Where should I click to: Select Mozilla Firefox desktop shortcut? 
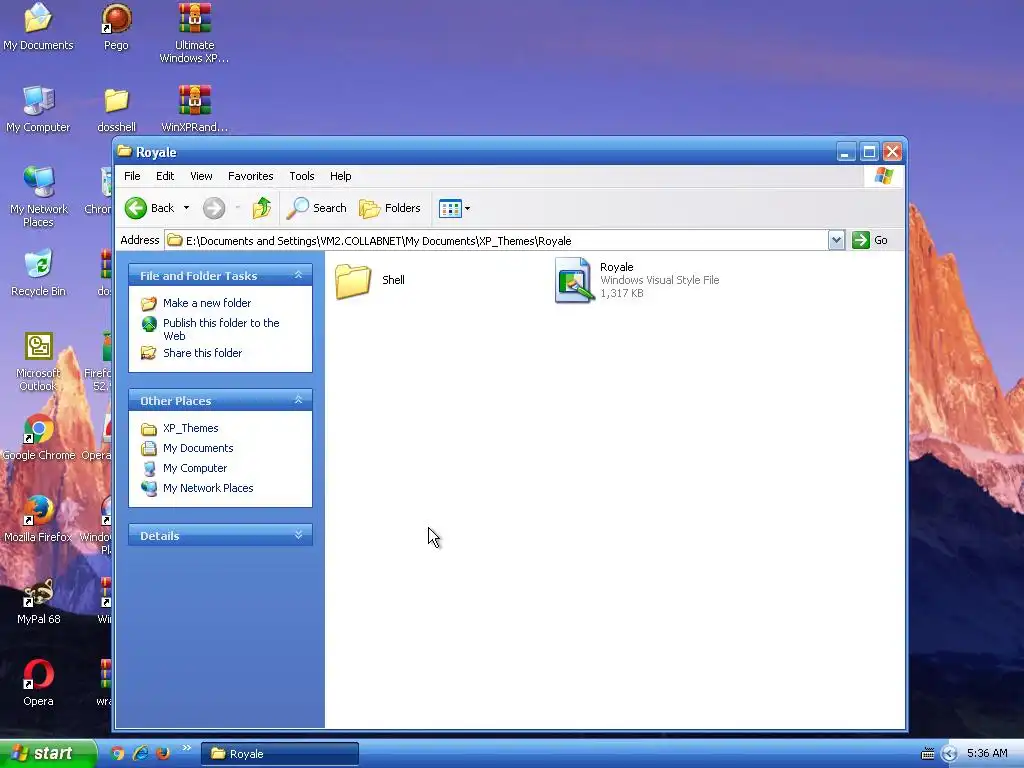pyautogui.click(x=38, y=511)
